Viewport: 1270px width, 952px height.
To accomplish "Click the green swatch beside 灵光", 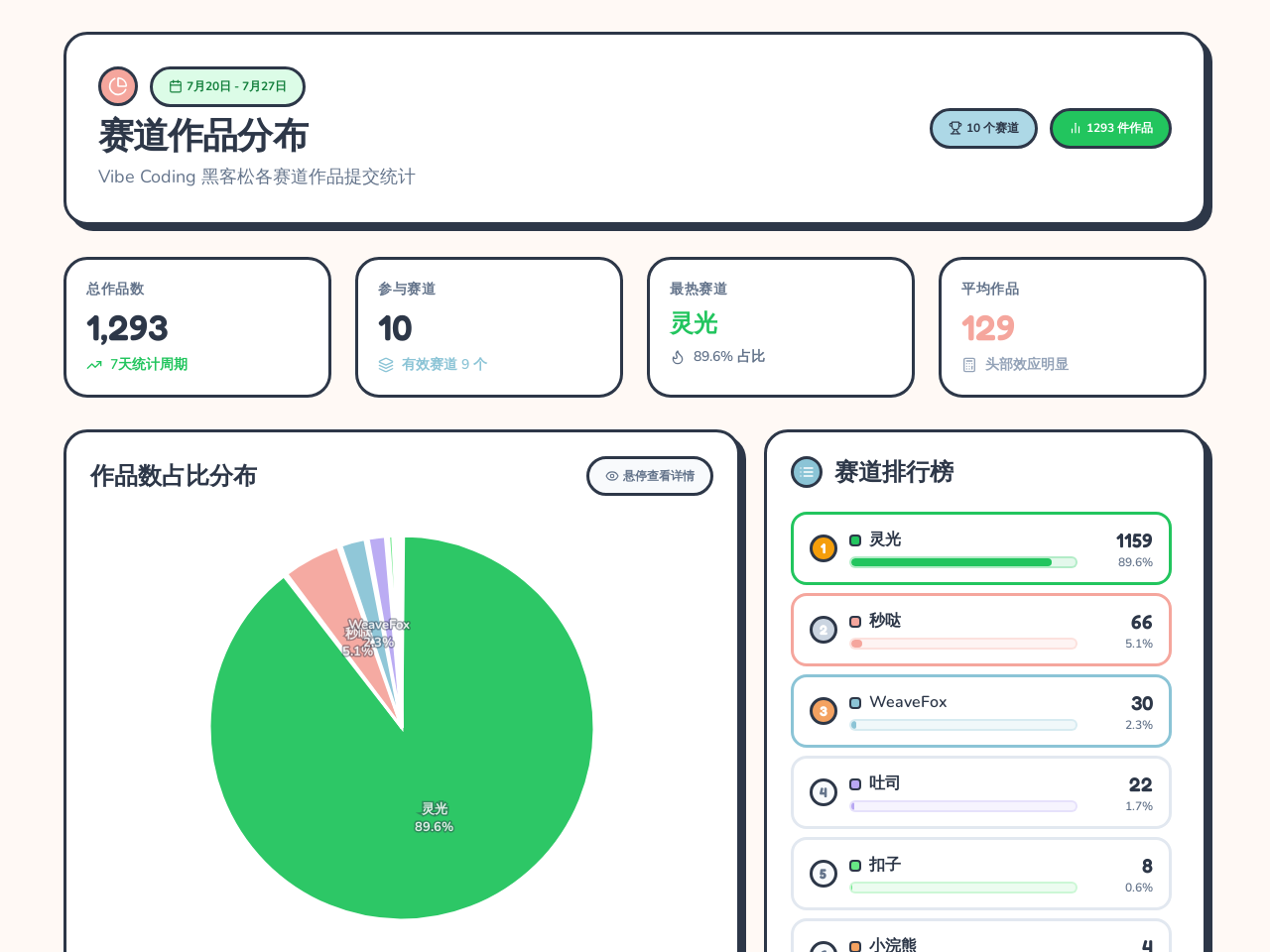I will click(855, 540).
